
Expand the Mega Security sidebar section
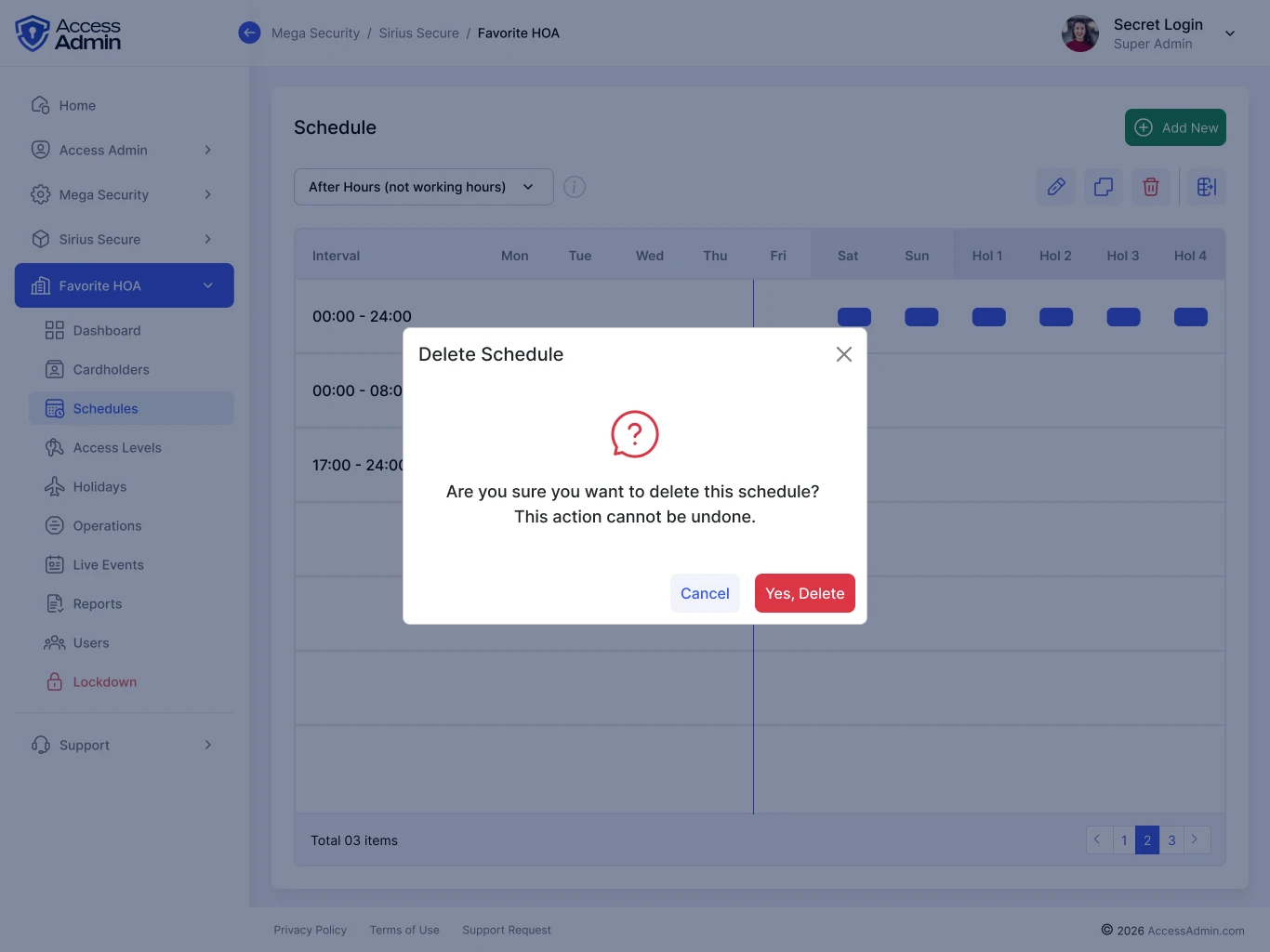[125, 194]
